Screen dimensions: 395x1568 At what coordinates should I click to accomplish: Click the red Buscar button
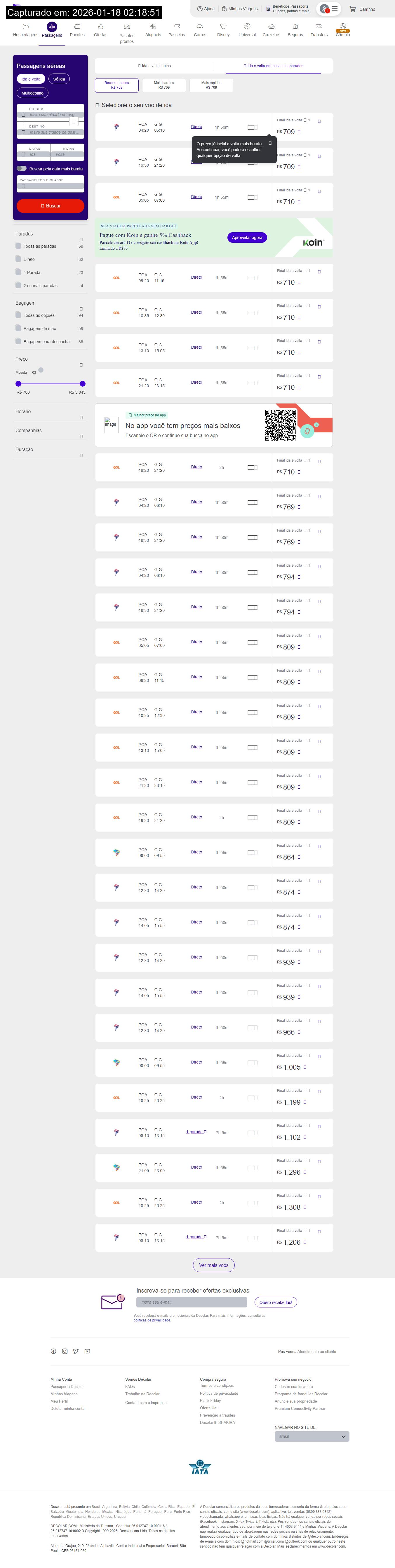point(51,206)
